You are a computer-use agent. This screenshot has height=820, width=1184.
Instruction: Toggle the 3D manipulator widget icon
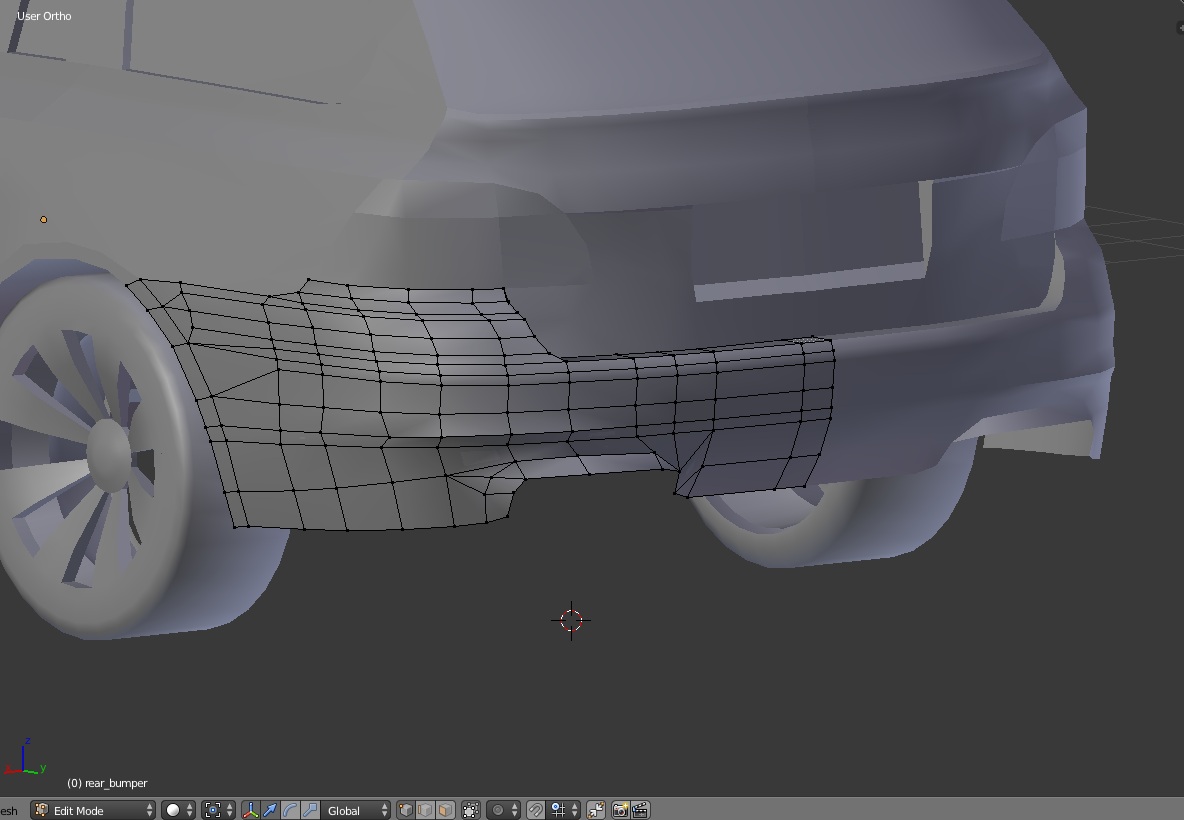[x=250, y=810]
